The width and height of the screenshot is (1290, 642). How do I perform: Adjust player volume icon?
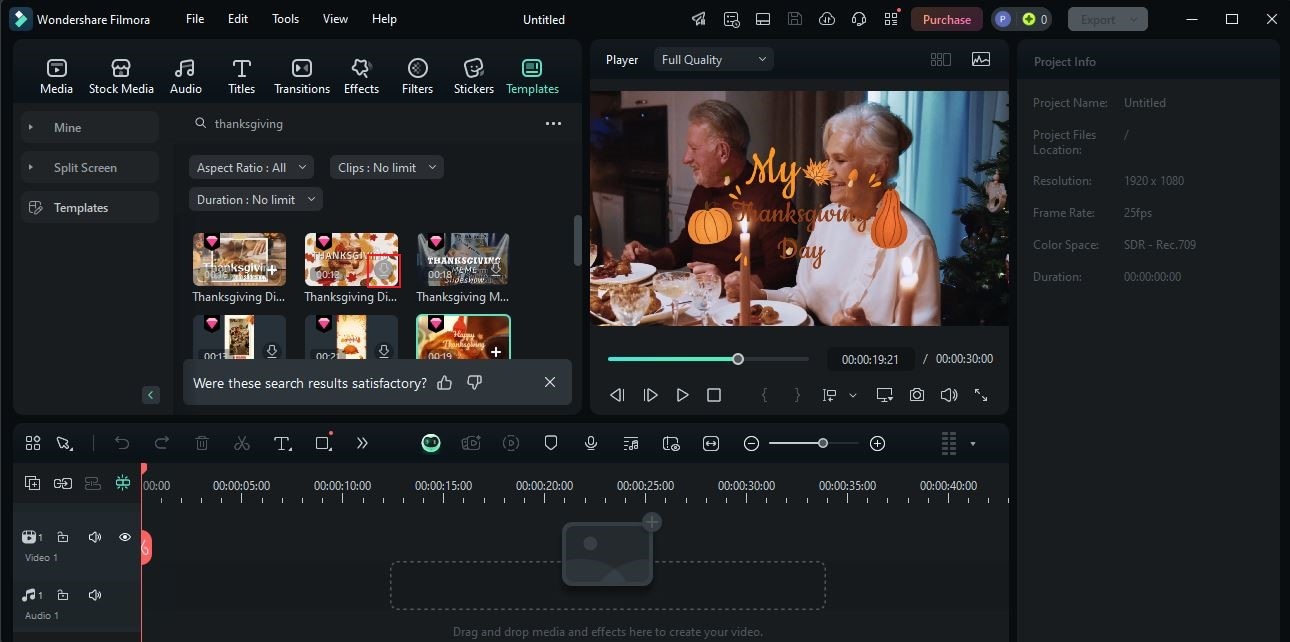949,395
